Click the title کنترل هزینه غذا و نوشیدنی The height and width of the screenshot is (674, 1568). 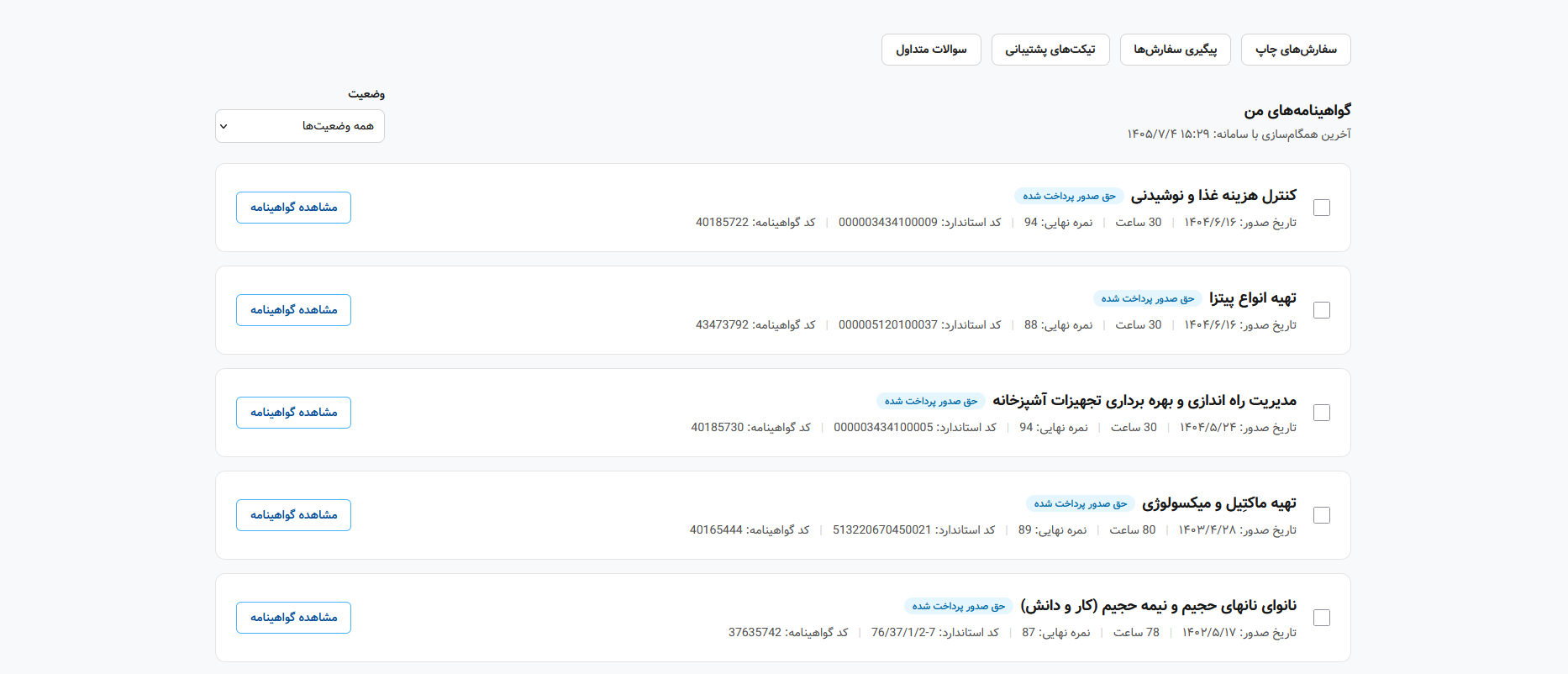click(x=1213, y=195)
